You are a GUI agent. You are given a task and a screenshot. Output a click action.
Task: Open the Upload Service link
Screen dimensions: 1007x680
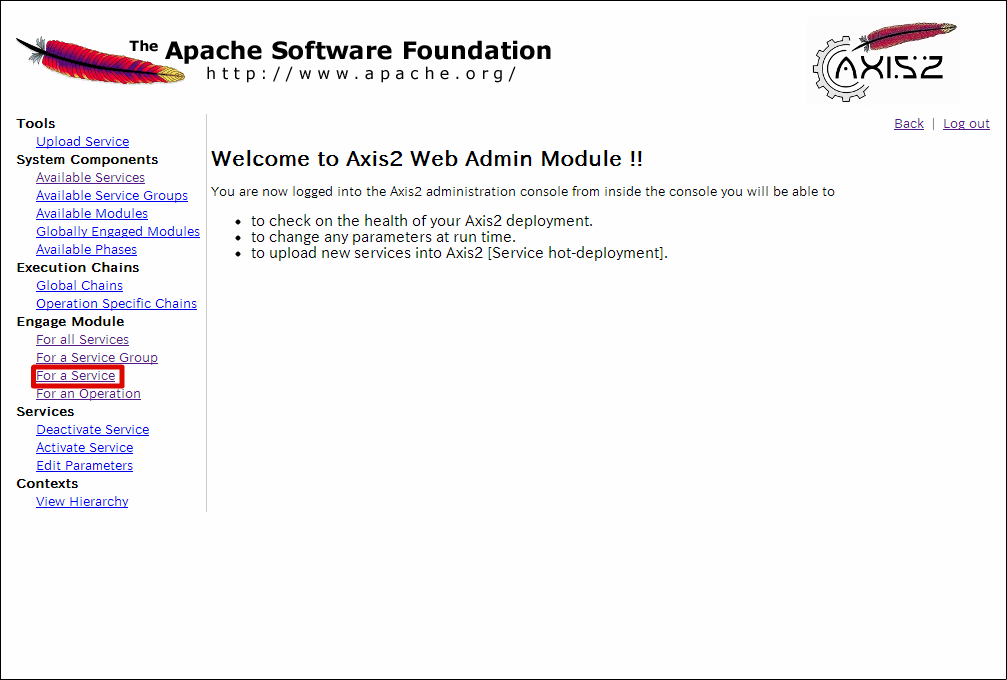82,141
